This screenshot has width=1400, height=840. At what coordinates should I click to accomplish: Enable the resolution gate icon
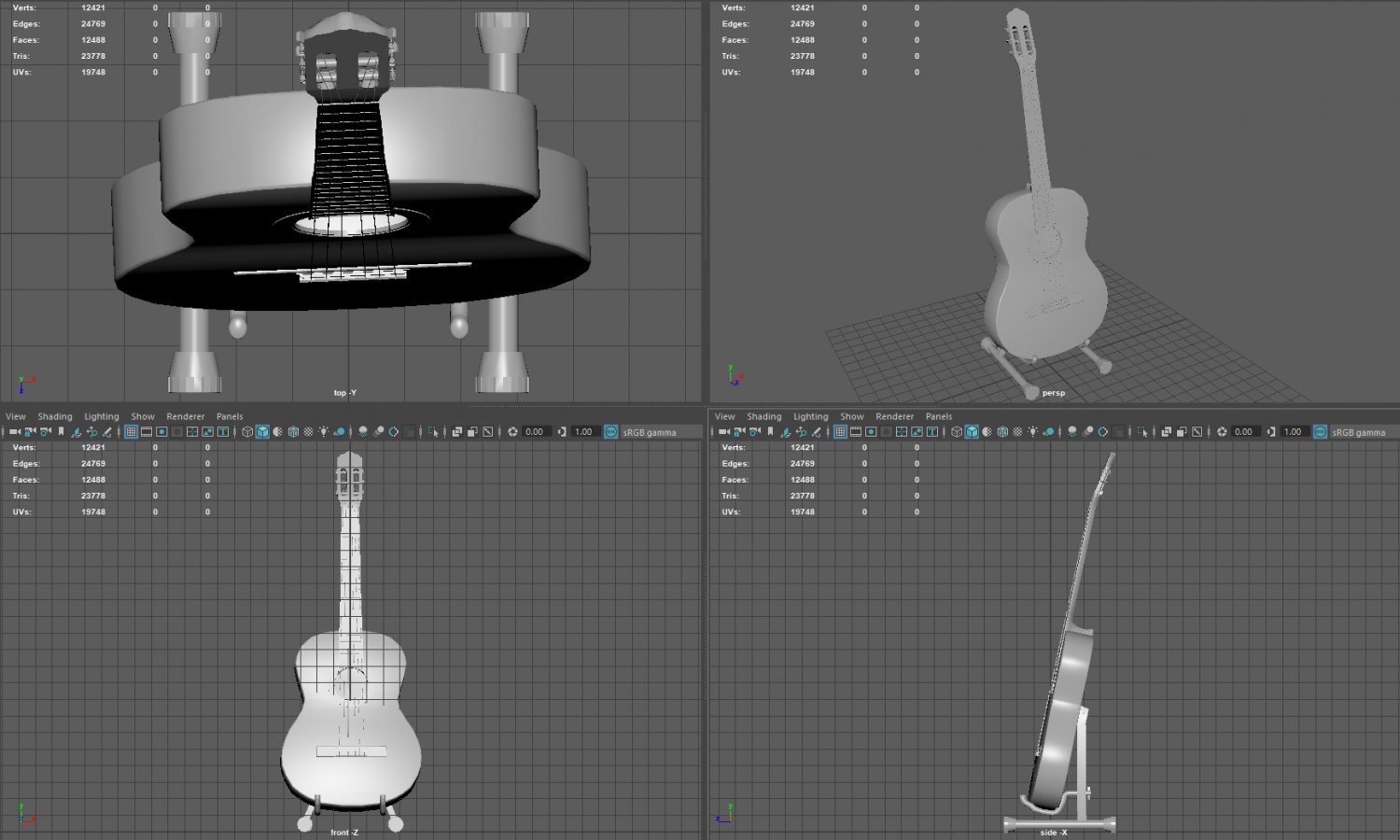click(x=162, y=431)
